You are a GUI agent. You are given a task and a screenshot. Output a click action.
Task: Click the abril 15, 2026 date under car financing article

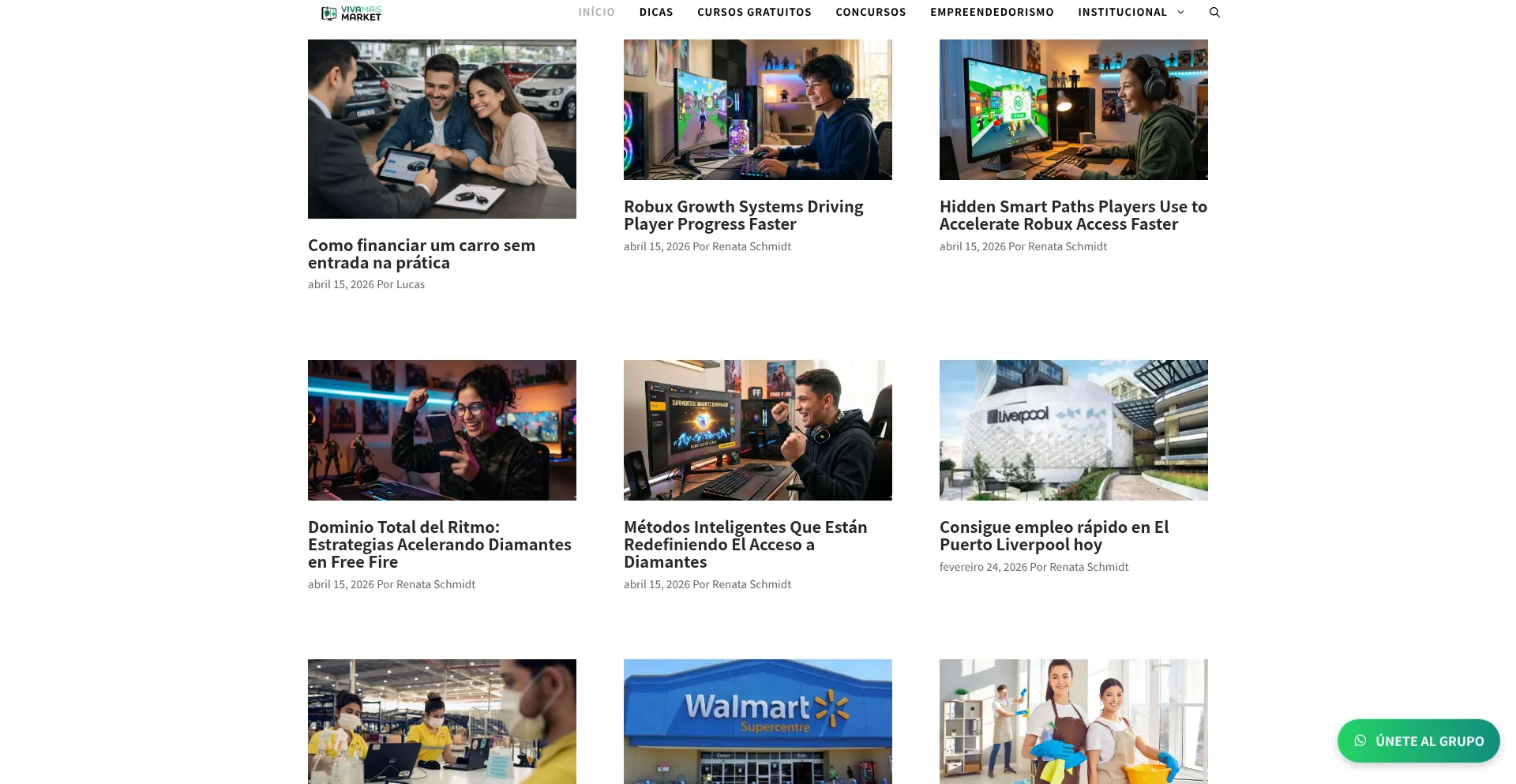click(341, 284)
